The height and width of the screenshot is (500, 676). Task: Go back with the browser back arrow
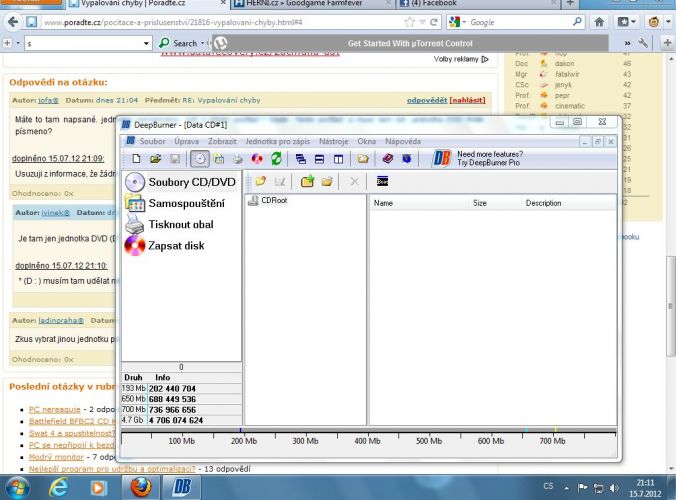click(x=13, y=22)
